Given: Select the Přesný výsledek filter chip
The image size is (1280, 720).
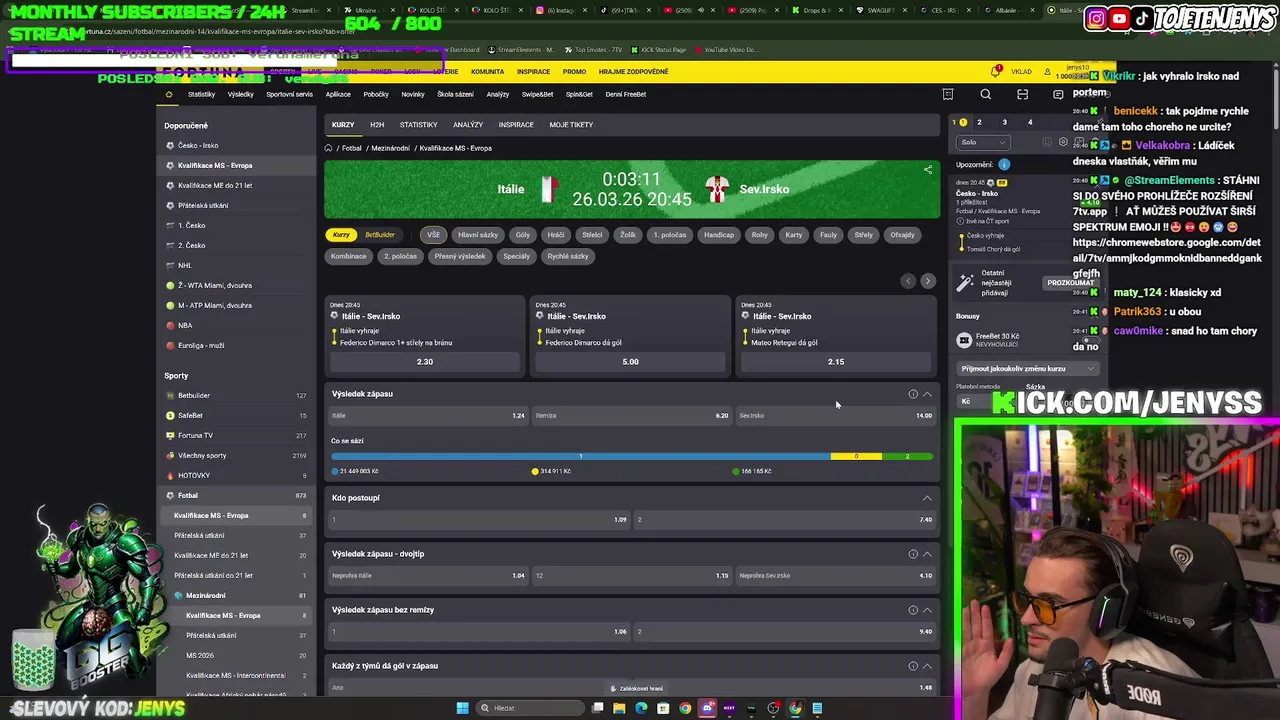Looking at the screenshot, I should pos(460,256).
